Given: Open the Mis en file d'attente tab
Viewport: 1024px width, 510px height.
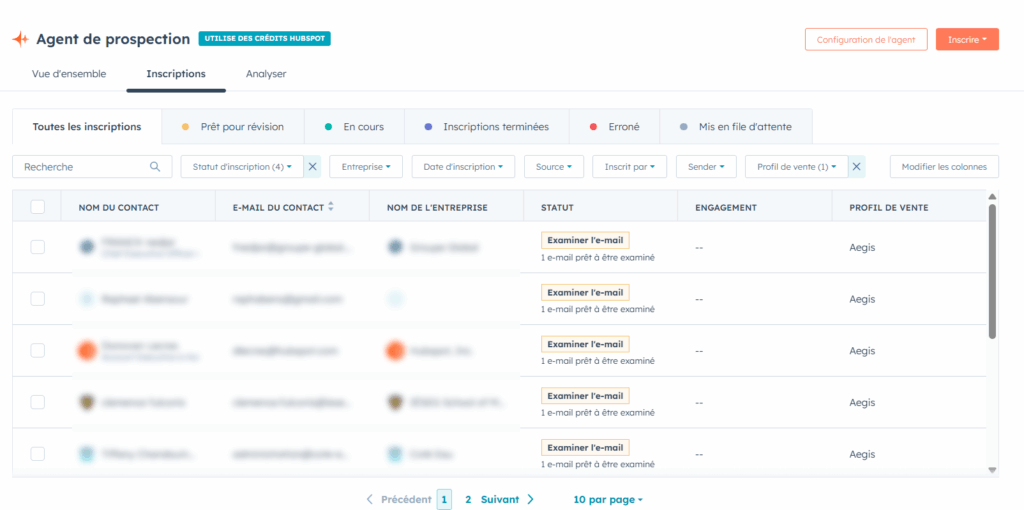Looking at the screenshot, I should point(736,127).
